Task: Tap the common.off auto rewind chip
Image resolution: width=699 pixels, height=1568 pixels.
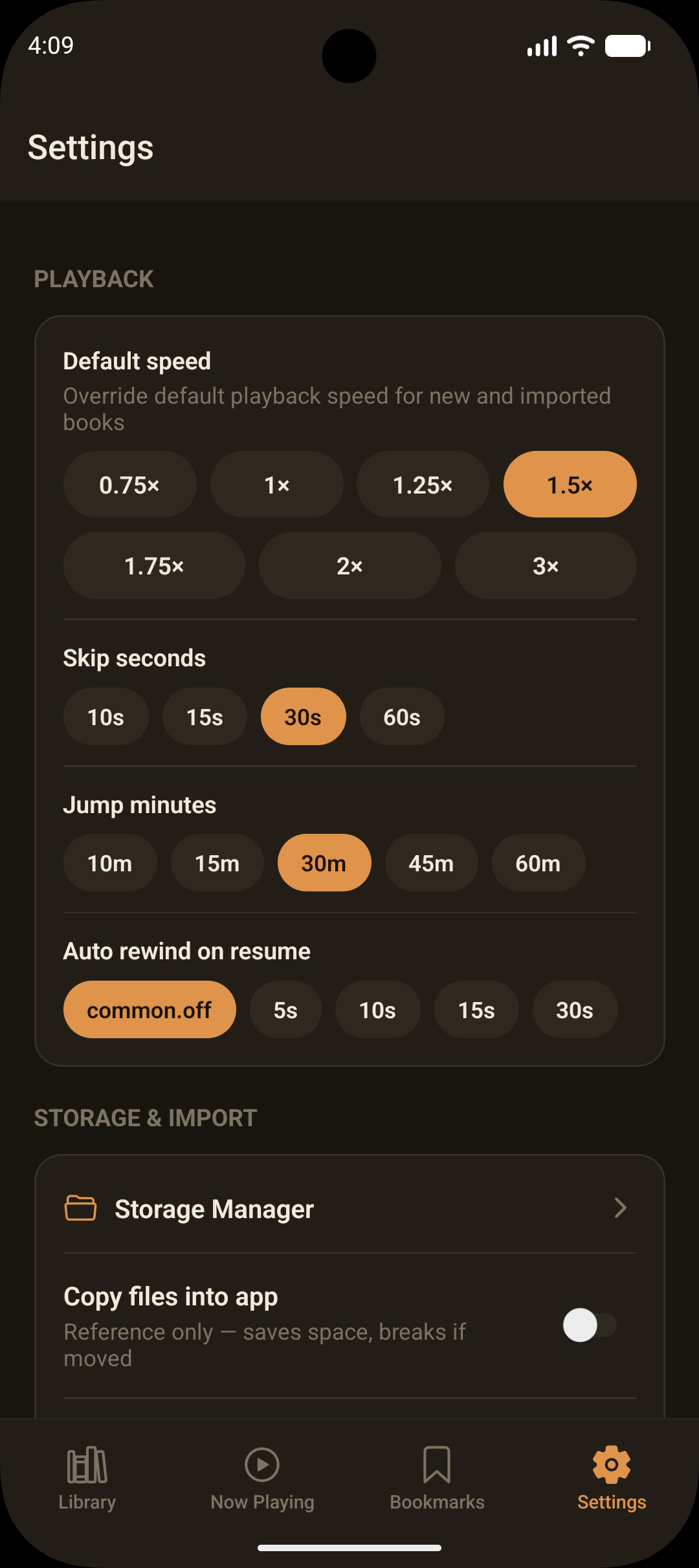Action: (x=150, y=1010)
